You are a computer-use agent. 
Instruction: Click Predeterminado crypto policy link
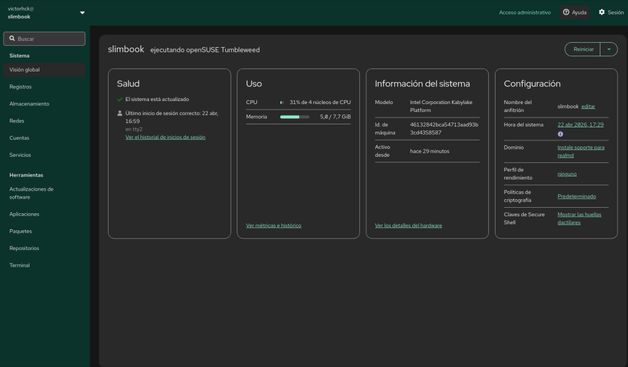pyautogui.click(x=576, y=196)
